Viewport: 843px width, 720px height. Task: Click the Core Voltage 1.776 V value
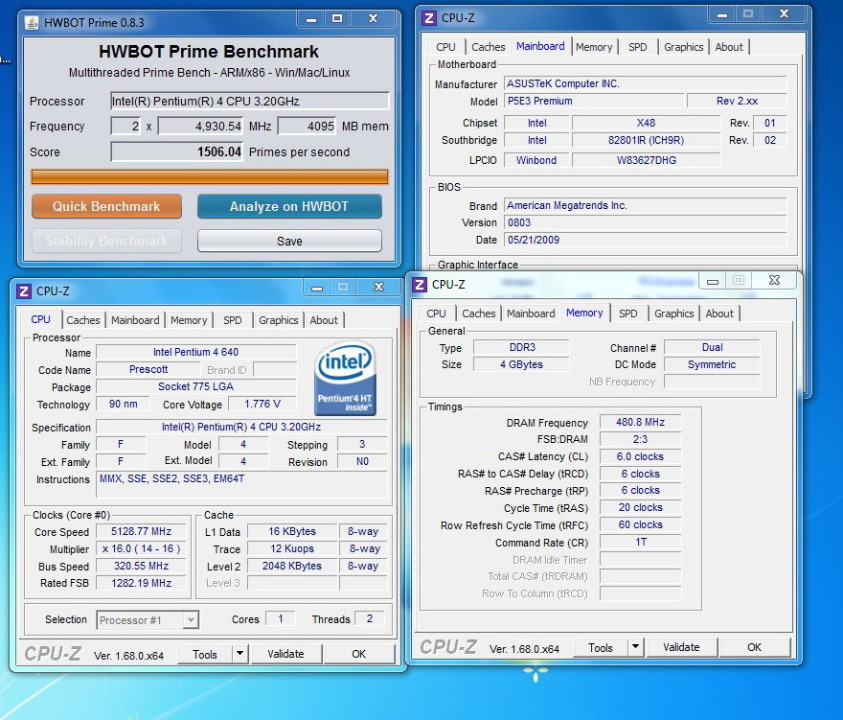pyautogui.click(x=262, y=404)
